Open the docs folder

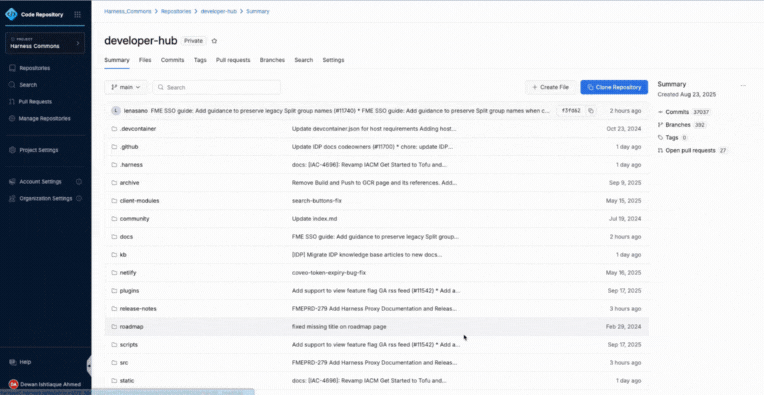pyautogui.click(x=126, y=237)
